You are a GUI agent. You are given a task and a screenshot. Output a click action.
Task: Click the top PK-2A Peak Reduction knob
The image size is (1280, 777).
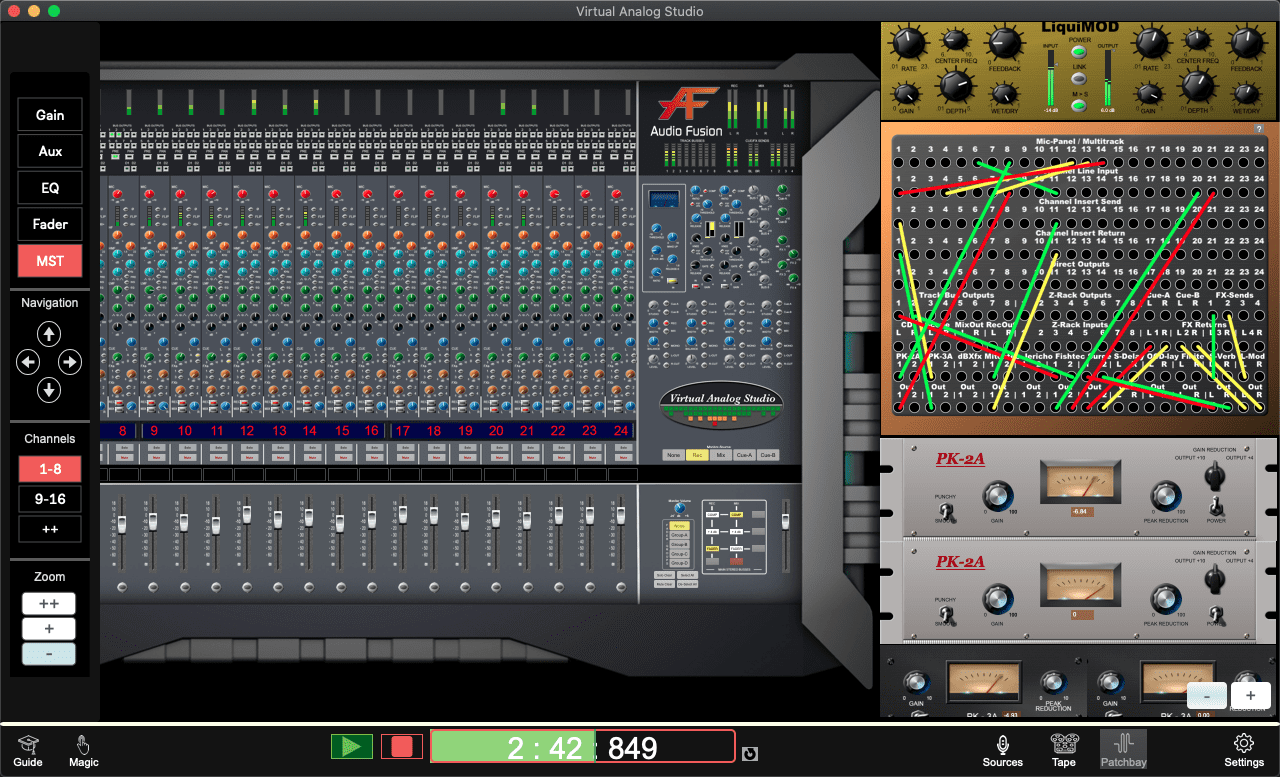pyautogui.click(x=1165, y=494)
